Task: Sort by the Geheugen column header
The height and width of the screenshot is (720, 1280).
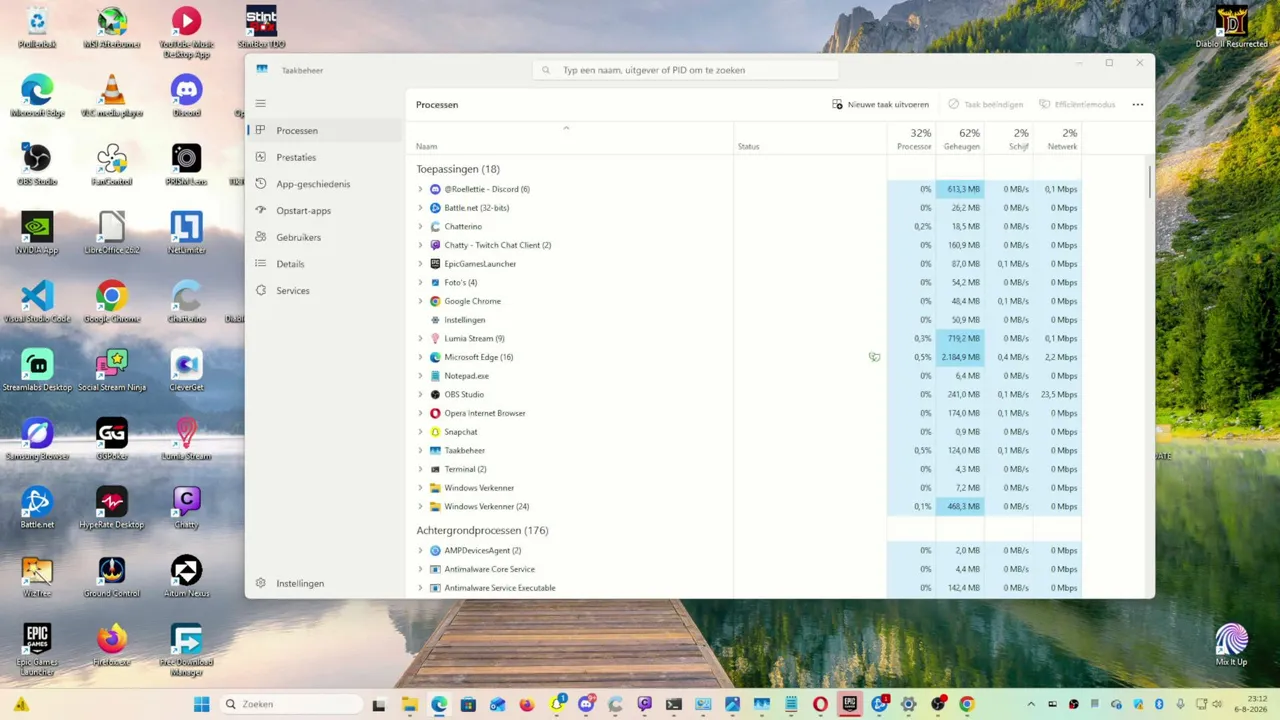Action: (x=960, y=139)
